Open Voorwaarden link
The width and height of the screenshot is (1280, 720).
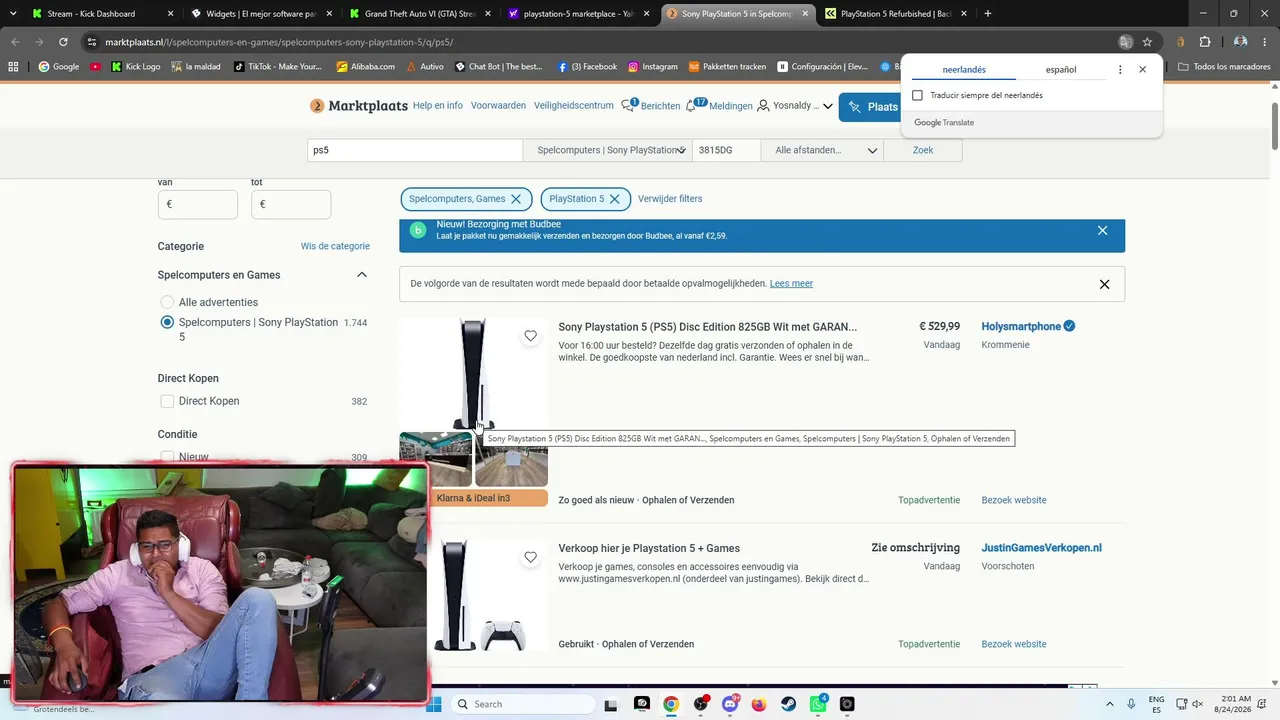point(498,106)
